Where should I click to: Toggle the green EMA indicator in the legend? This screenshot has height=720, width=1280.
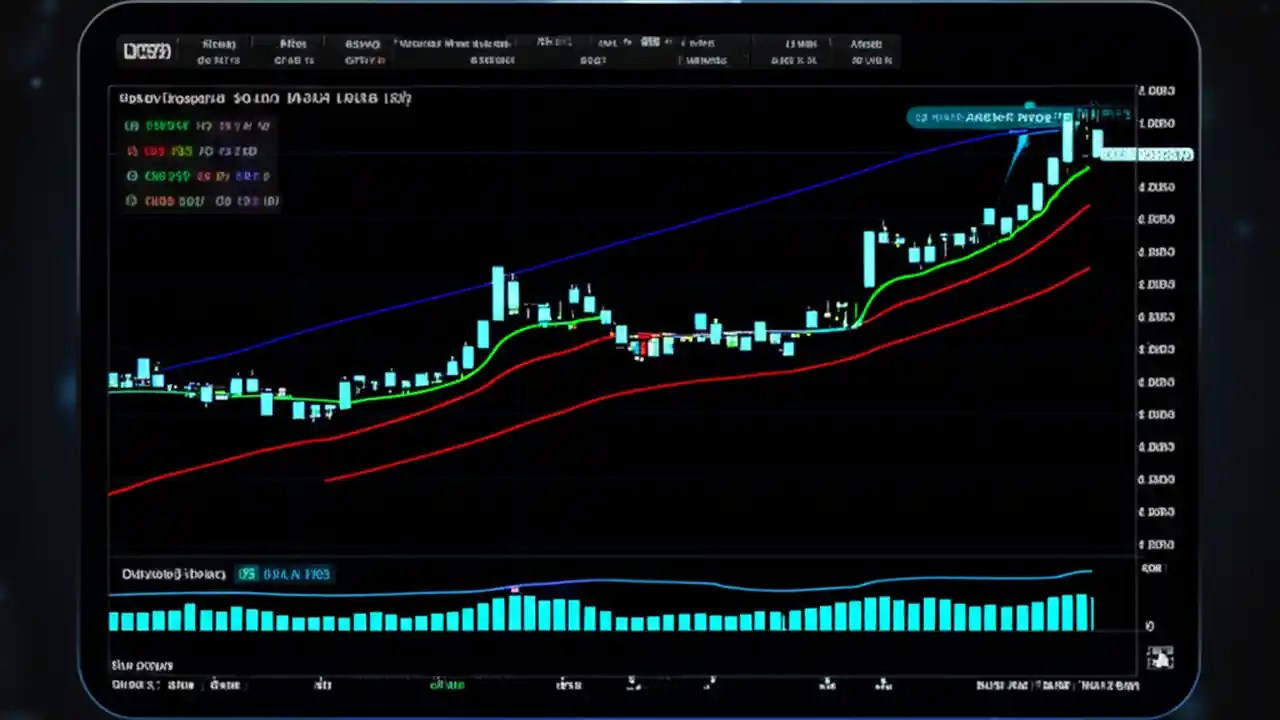[132, 175]
